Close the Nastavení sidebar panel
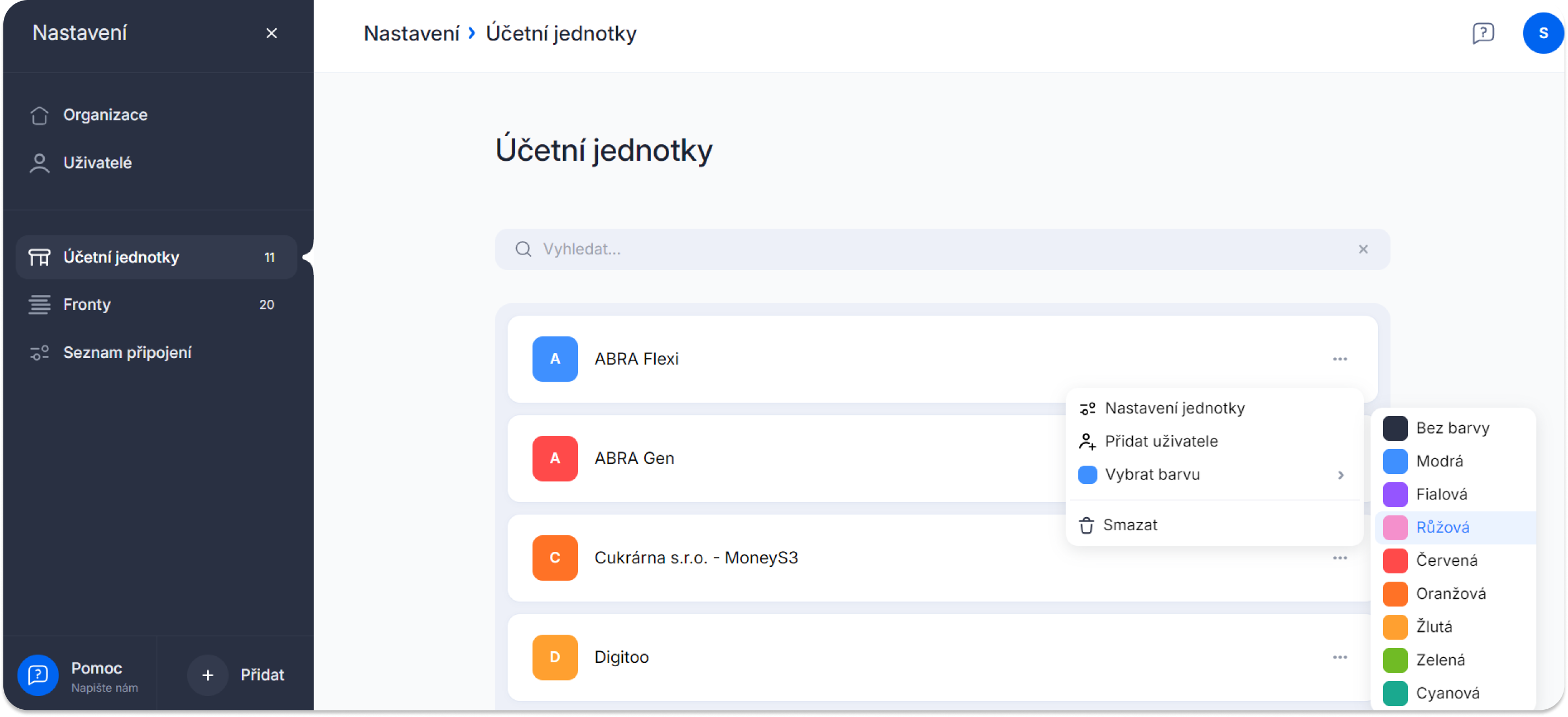1568x717 pixels. pyautogui.click(x=272, y=34)
